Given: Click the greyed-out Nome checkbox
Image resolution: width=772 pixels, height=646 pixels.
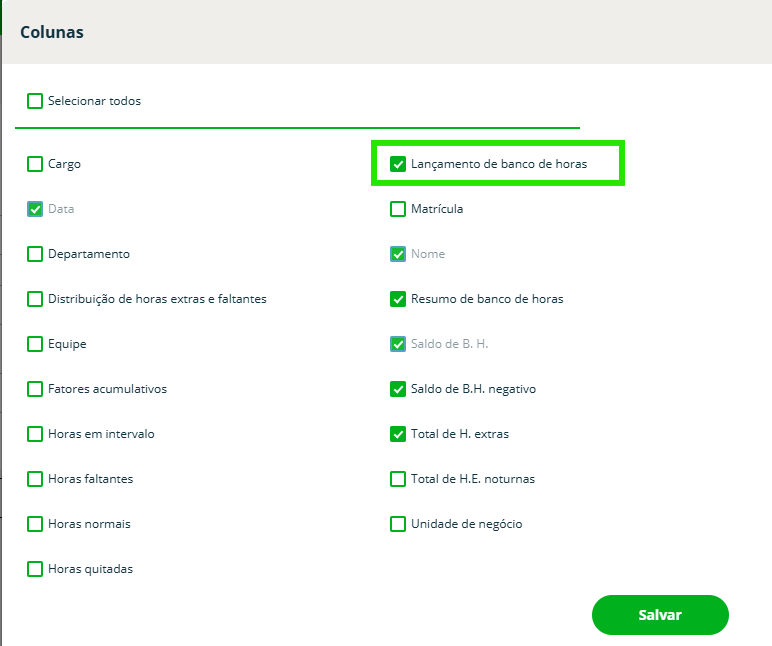Looking at the screenshot, I should coord(398,254).
